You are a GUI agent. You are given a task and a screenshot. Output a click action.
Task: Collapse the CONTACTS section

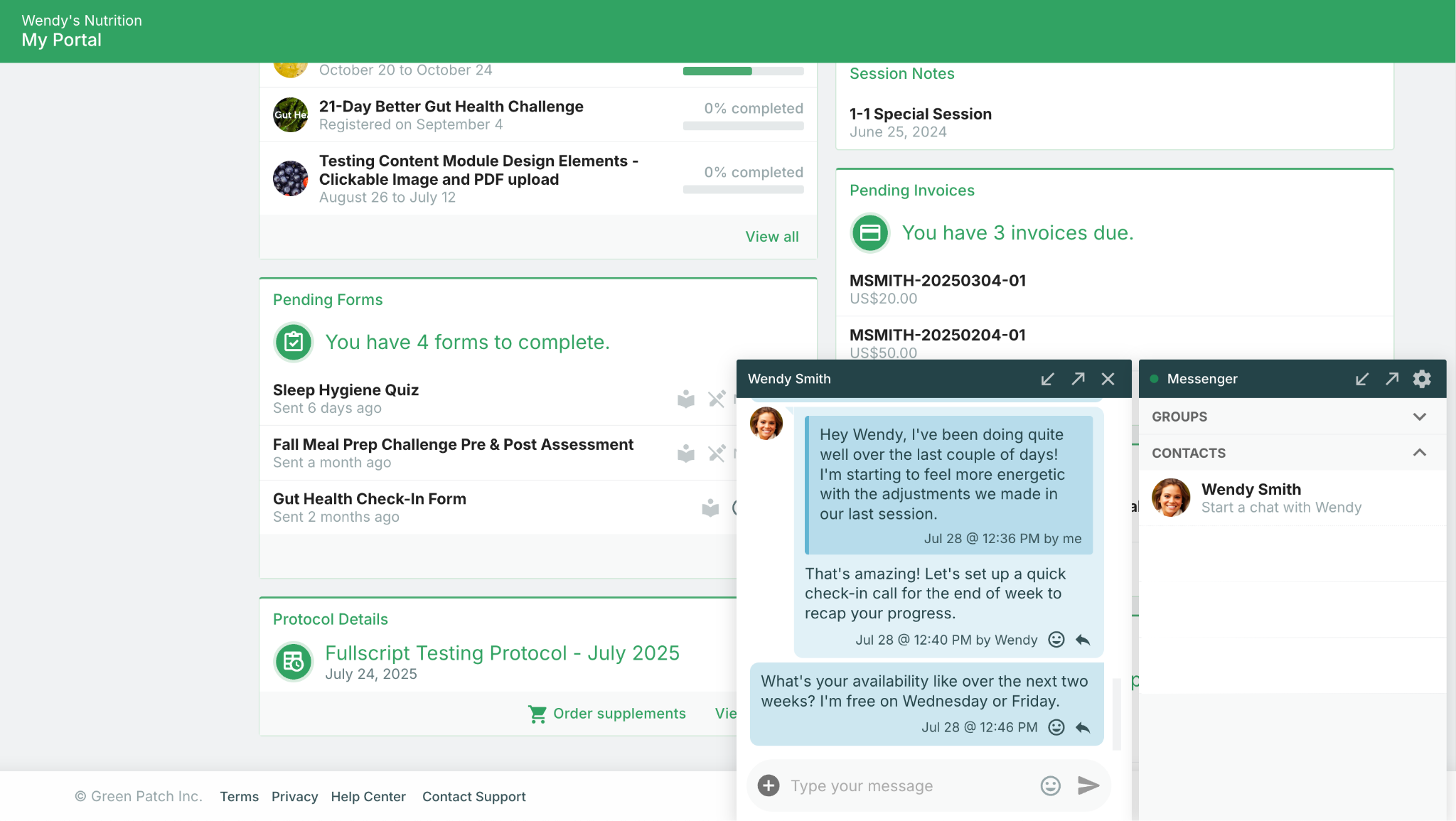1420,453
